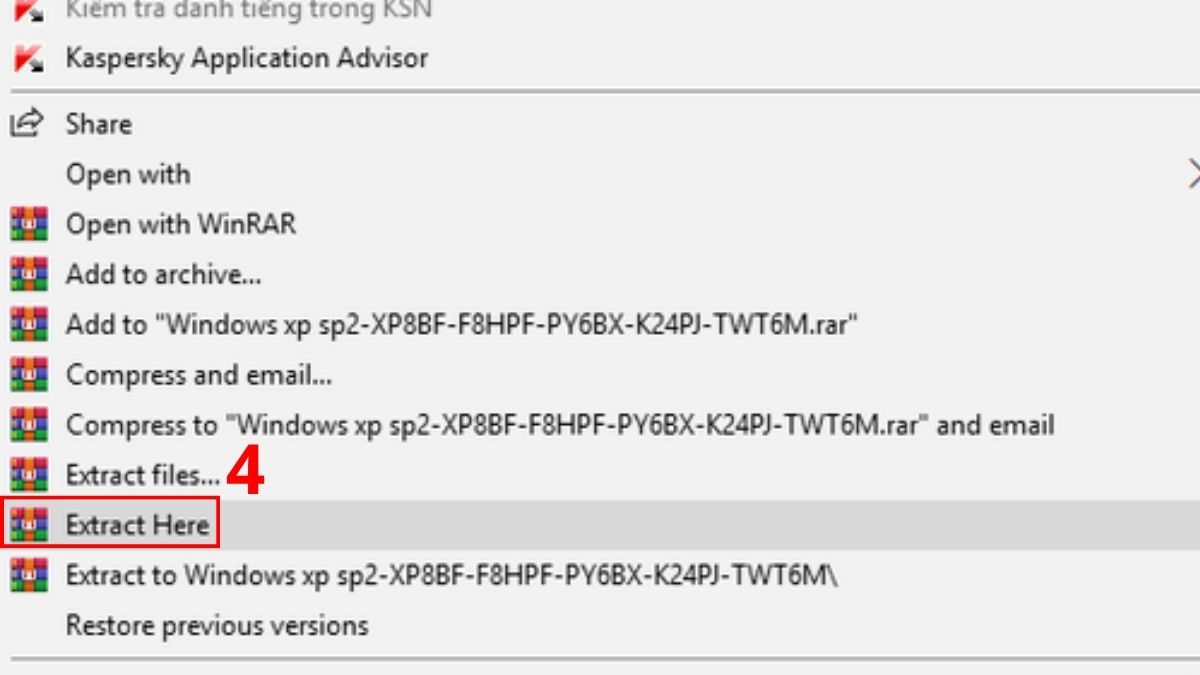The height and width of the screenshot is (675, 1200).
Task: Choose Restore previous versions
Action: point(217,626)
